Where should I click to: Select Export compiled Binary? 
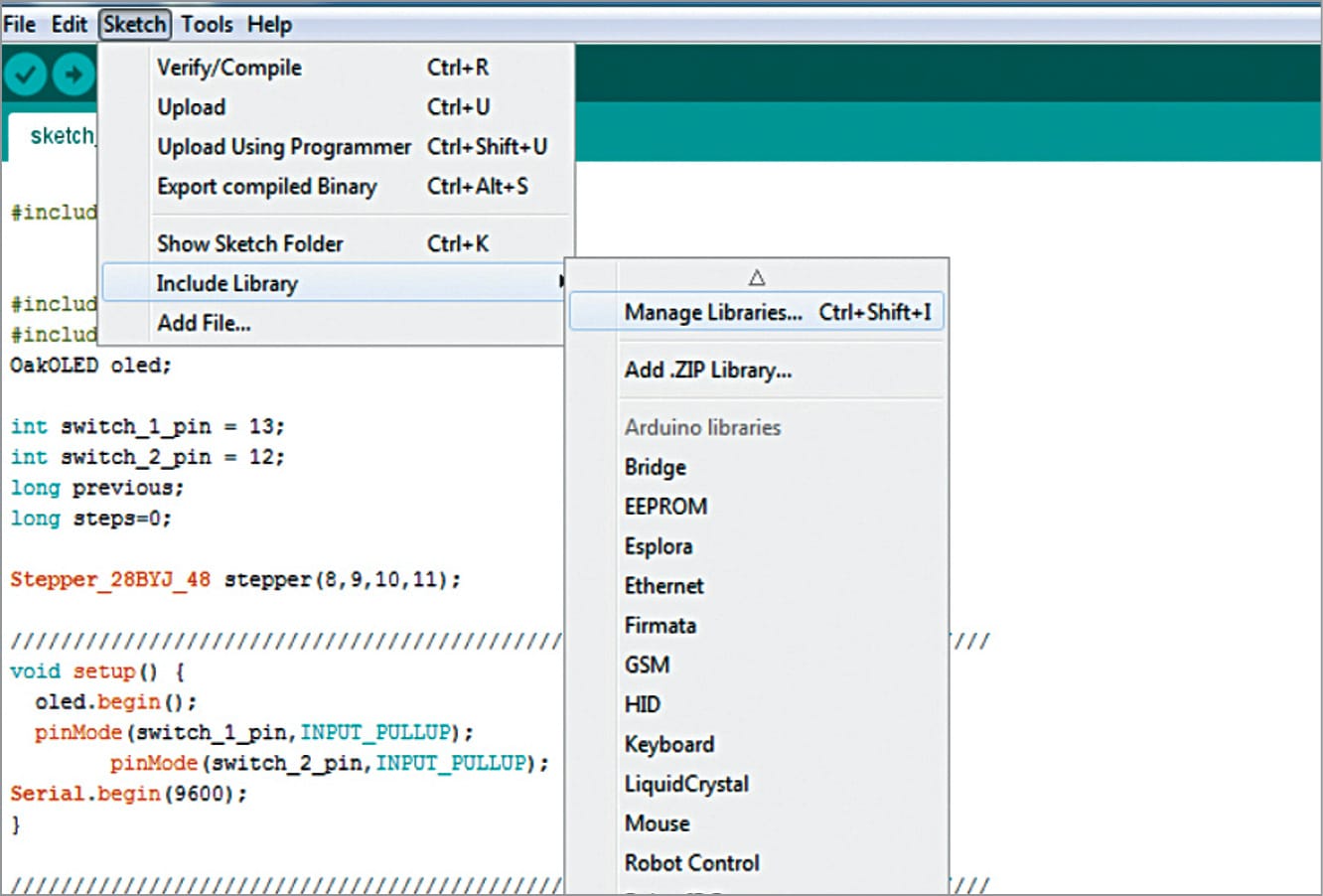[x=266, y=187]
